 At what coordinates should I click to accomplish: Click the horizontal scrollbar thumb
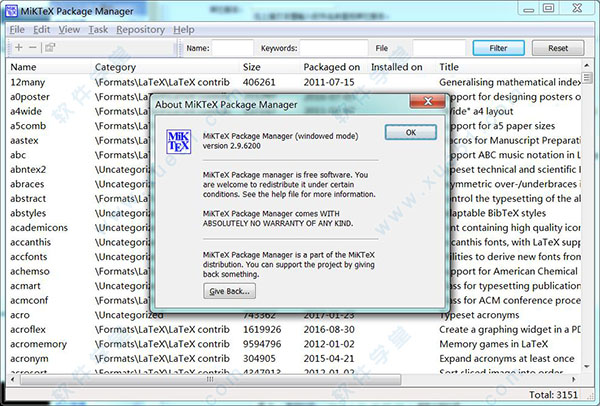point(210,379)
